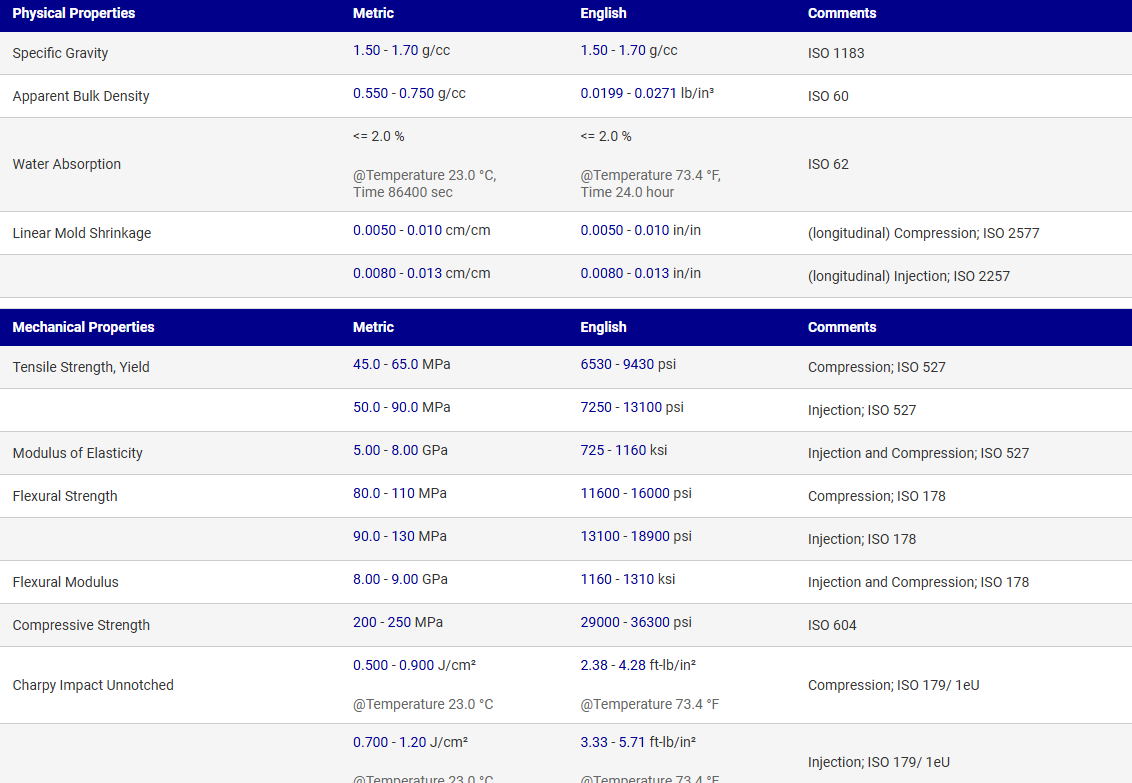Select the Charpy Impact Unnotched row label
Image resolution: width=1132 pixels, height=783 pixels.
93,686
